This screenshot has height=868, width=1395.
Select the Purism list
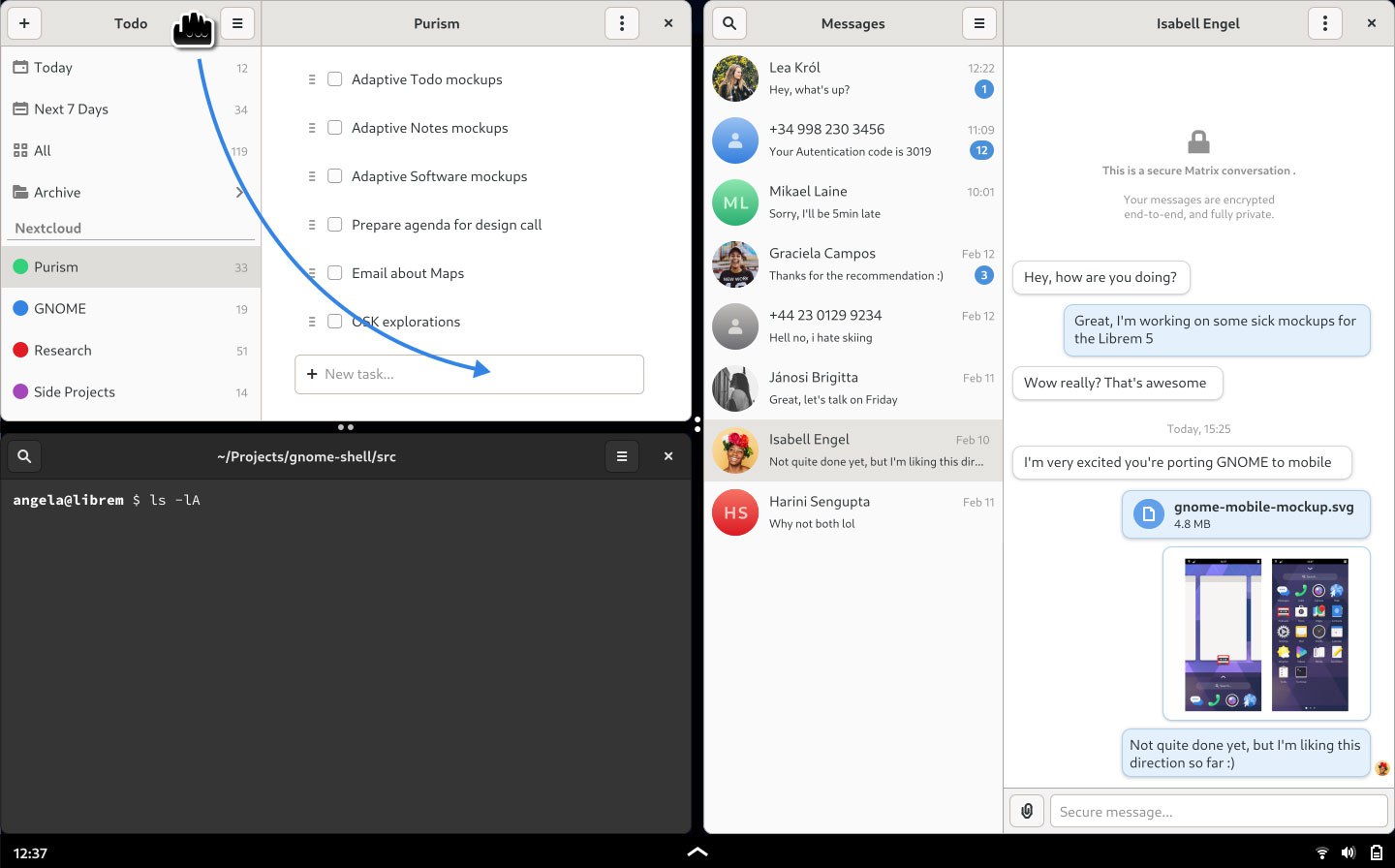click(x=131, y=267)
